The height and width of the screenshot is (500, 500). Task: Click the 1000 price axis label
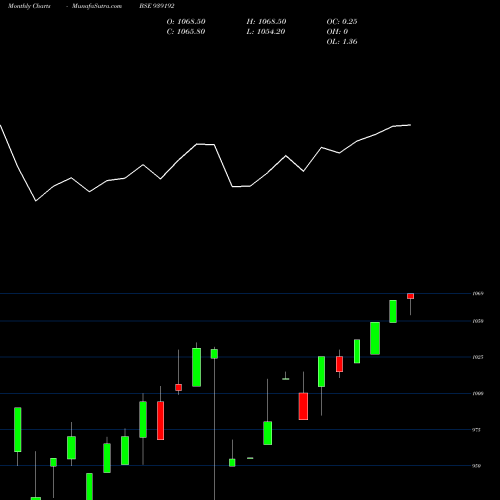click(x=478, y=394)
